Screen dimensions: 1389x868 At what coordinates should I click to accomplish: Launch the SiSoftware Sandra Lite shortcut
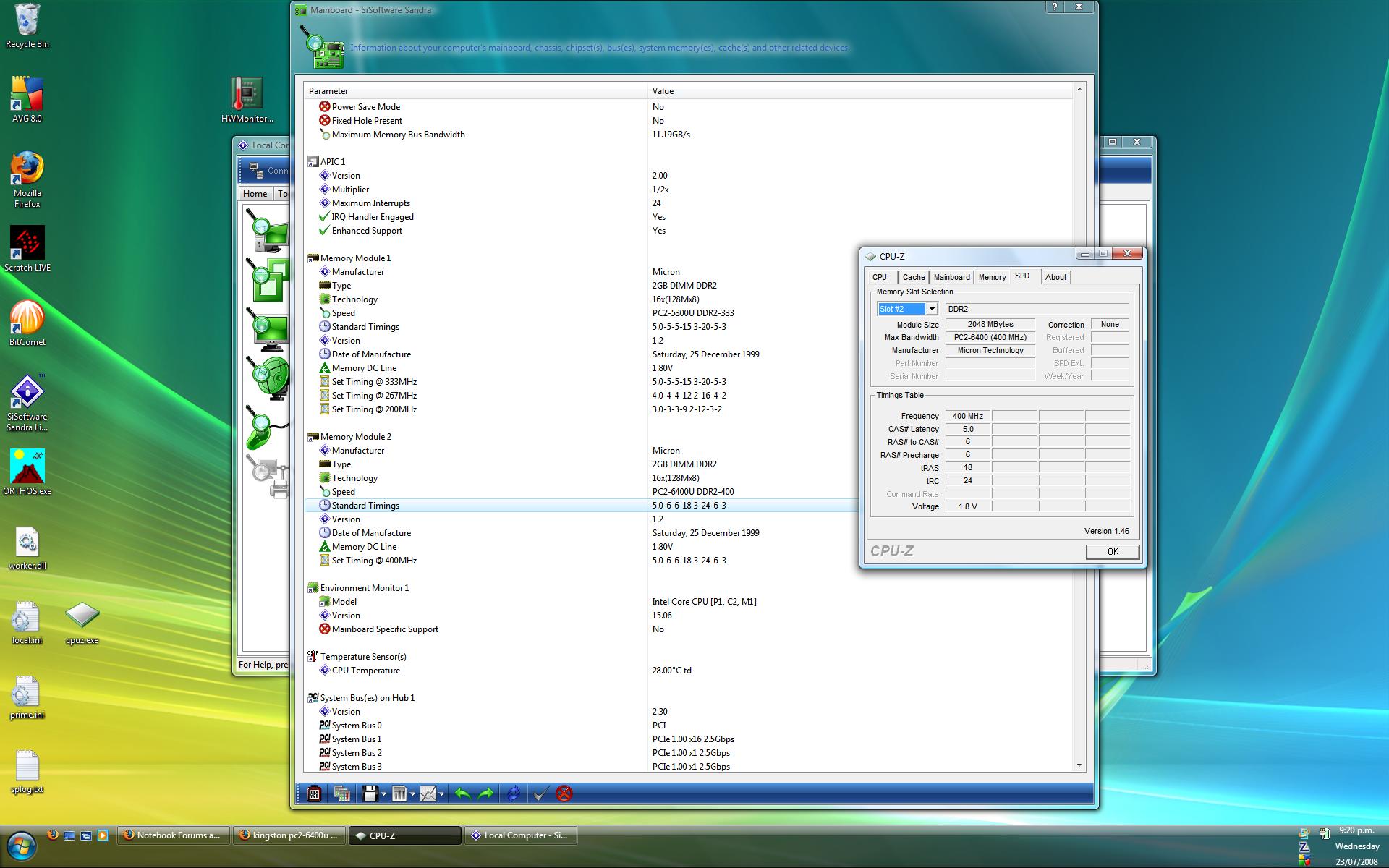[27, 403]
